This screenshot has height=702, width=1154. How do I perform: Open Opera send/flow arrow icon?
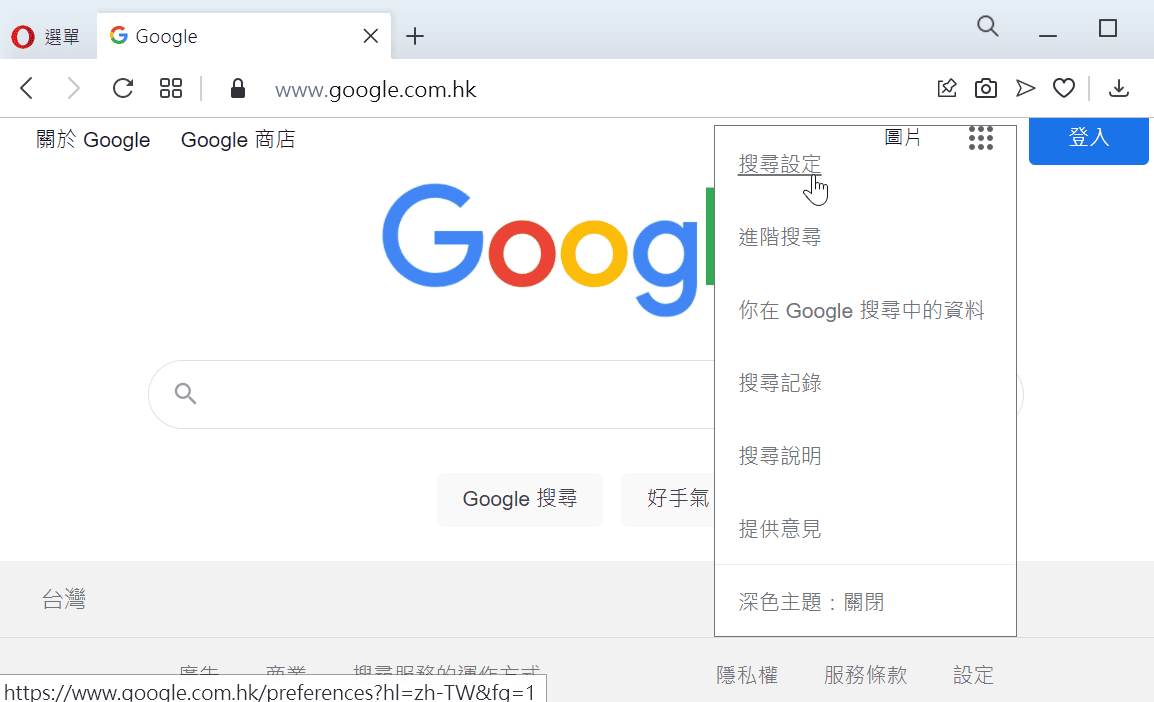pos(1025,89)
